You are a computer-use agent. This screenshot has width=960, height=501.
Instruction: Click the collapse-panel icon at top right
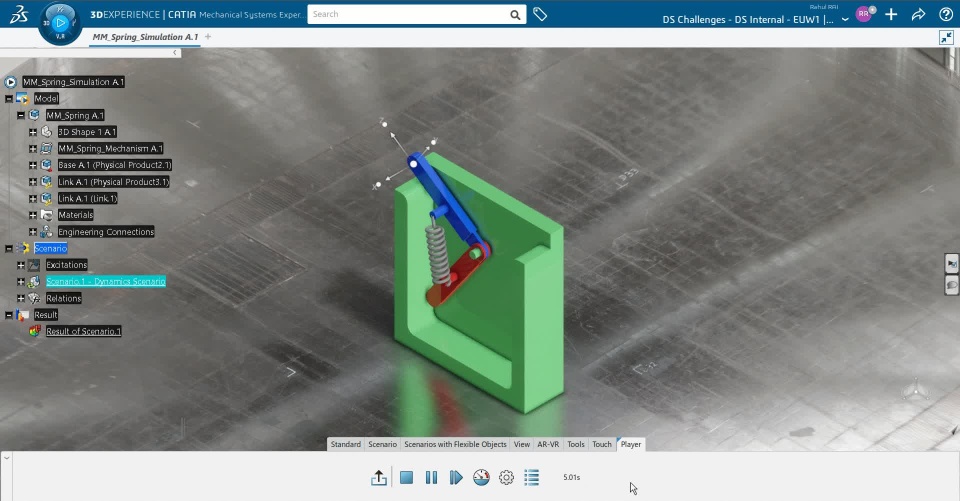click(x=946, y=37)
